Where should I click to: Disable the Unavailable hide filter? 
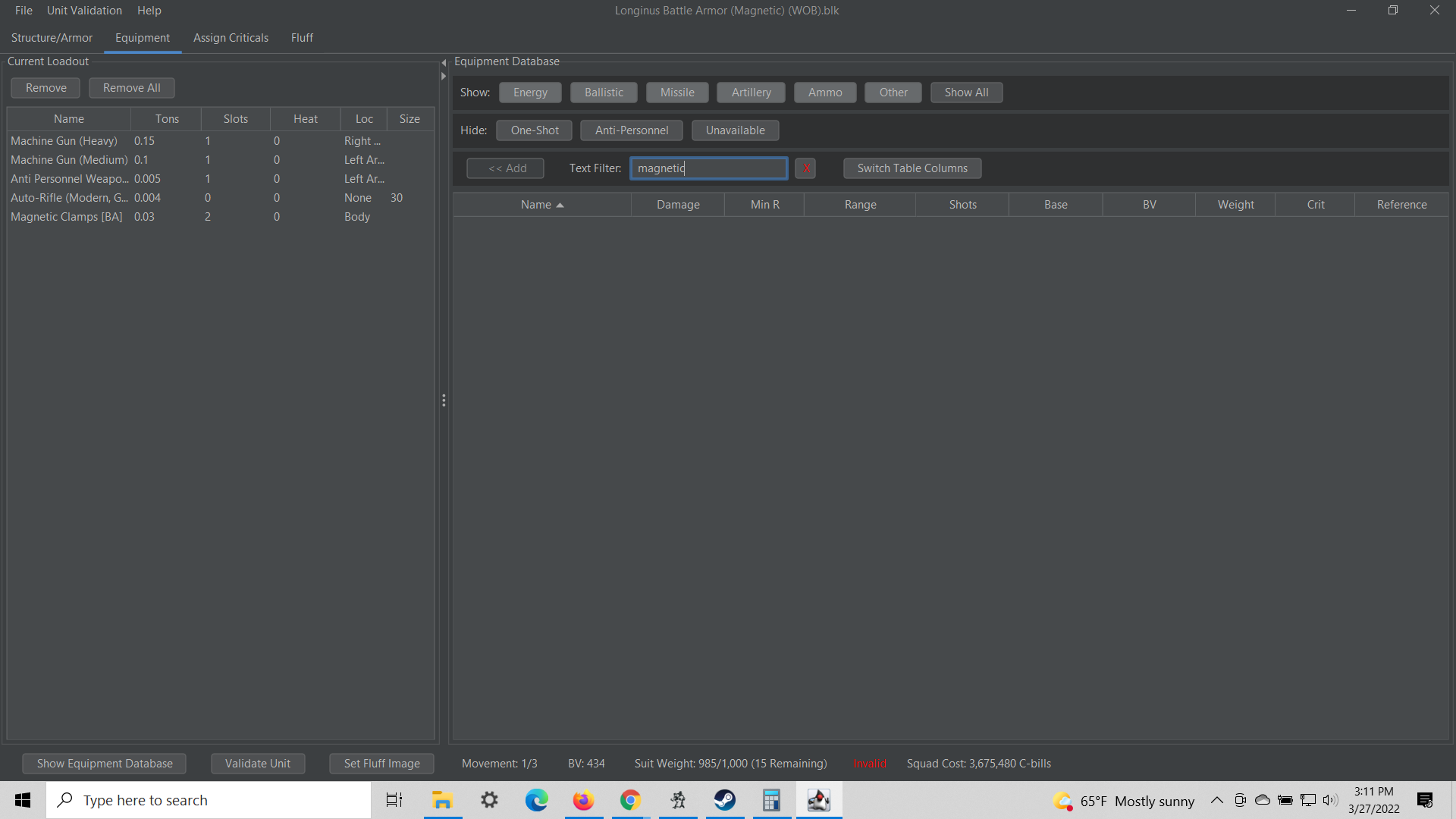tap(734, 130)
